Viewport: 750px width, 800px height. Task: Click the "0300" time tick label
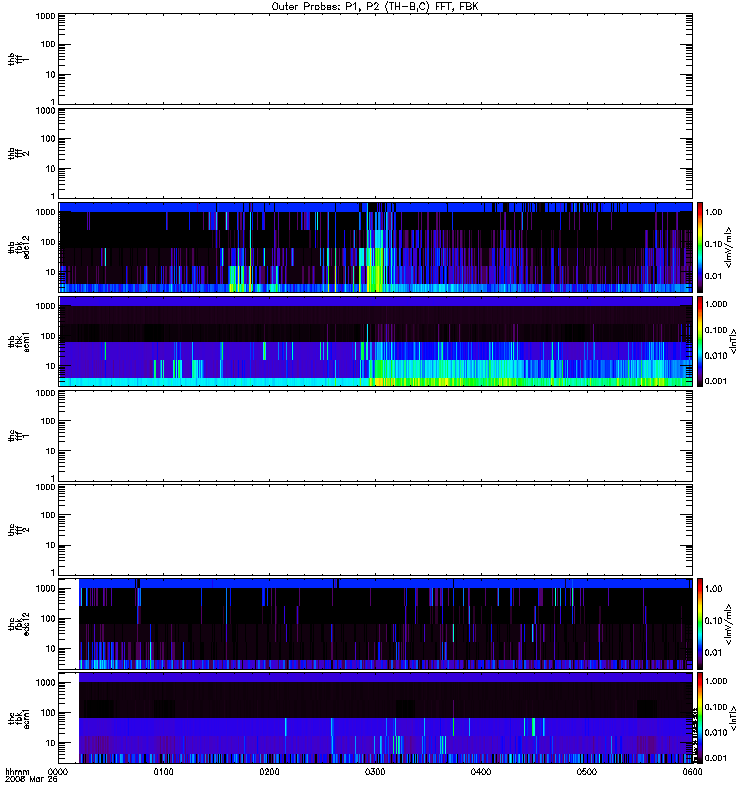375,771
